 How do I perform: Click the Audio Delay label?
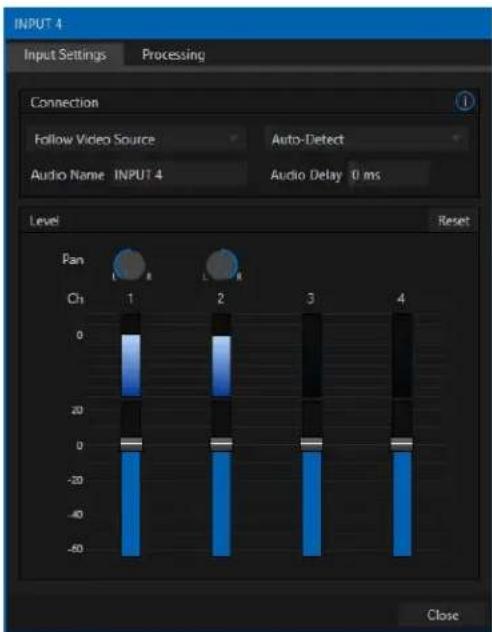pos(306,175)
